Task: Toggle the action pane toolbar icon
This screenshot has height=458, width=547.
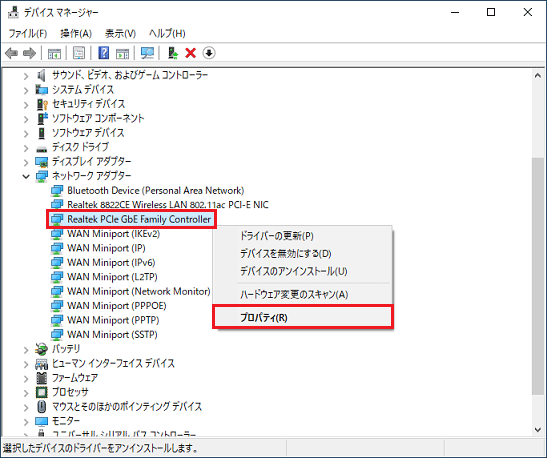Action: pos(122,53)
